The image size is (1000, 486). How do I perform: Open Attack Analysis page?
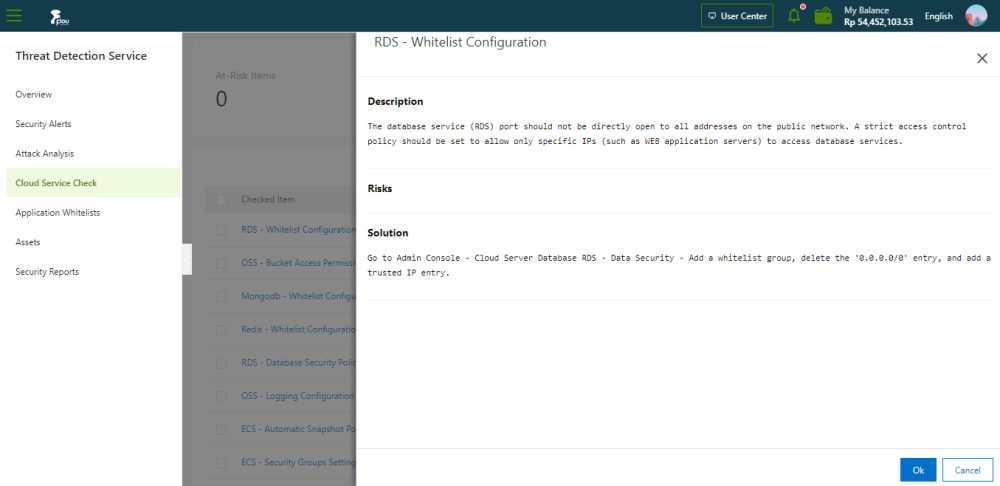[45, 154]
